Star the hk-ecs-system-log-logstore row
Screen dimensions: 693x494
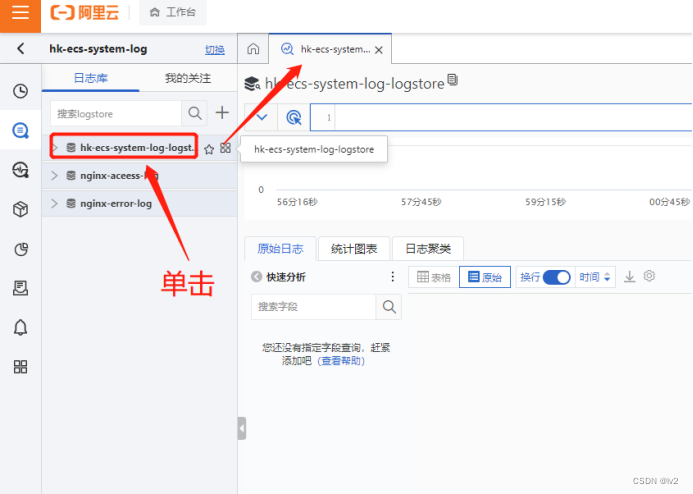209,149
